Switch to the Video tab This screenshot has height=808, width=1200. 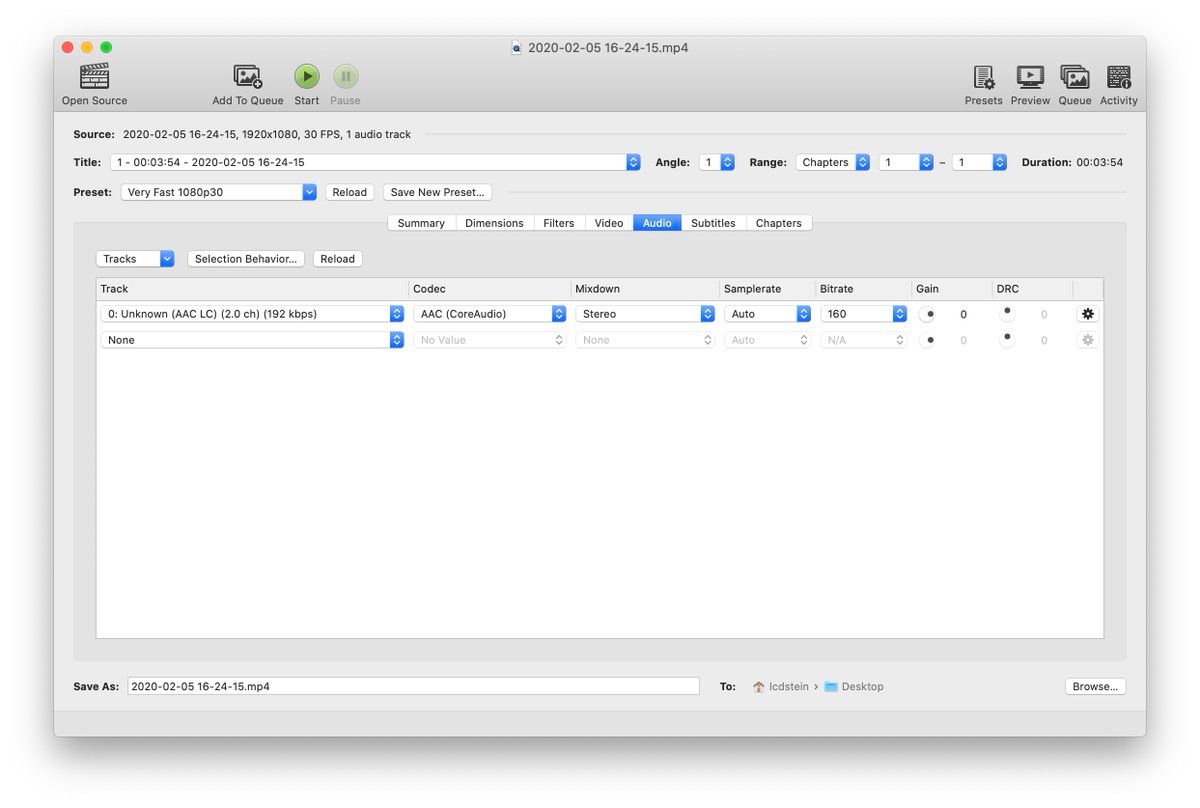tap(608, 223)
